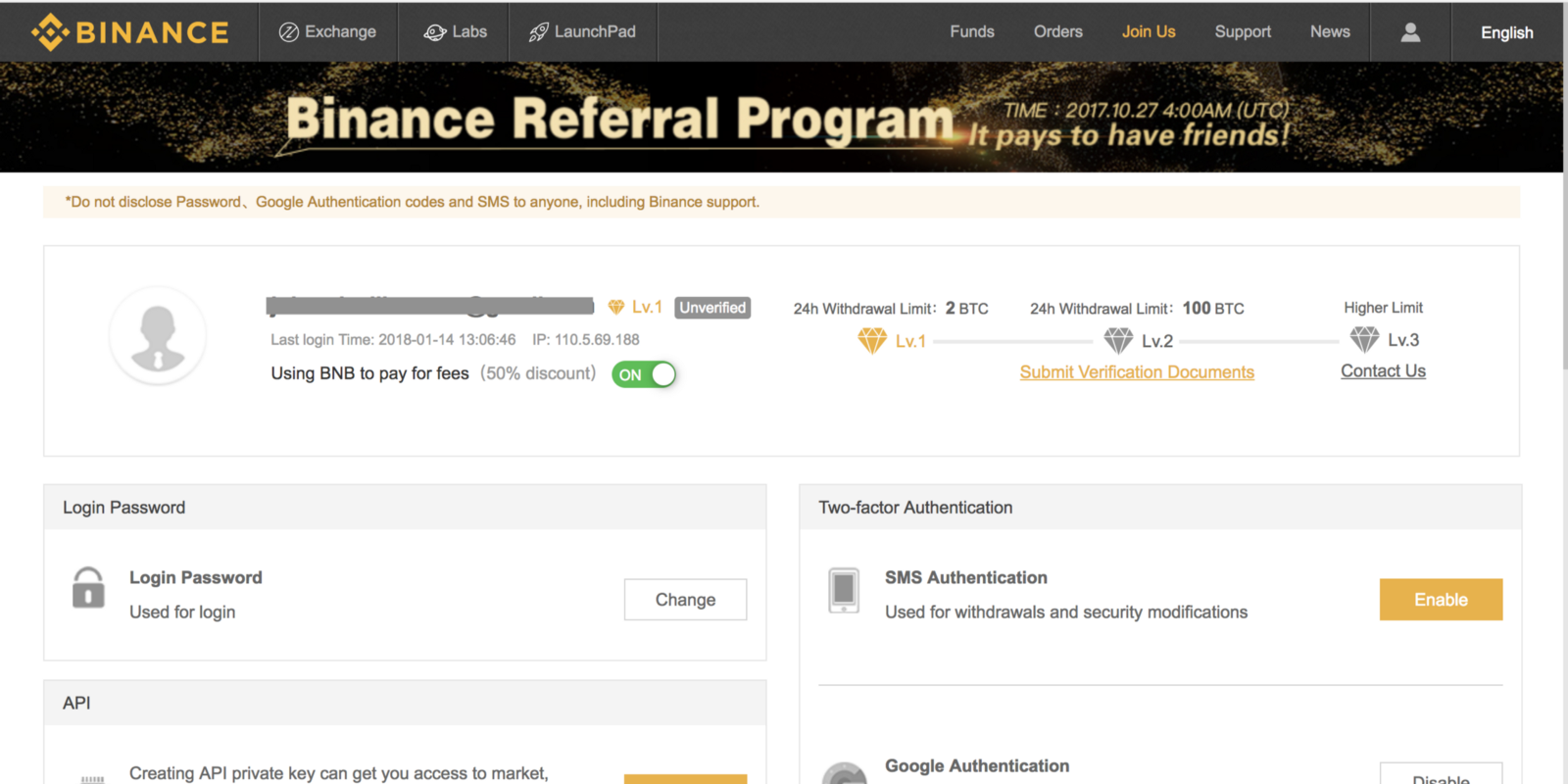The width and height of the screenshot is (1568, 784).
Task: Click the password disclosure warning notice
Action: click(781, 202)
